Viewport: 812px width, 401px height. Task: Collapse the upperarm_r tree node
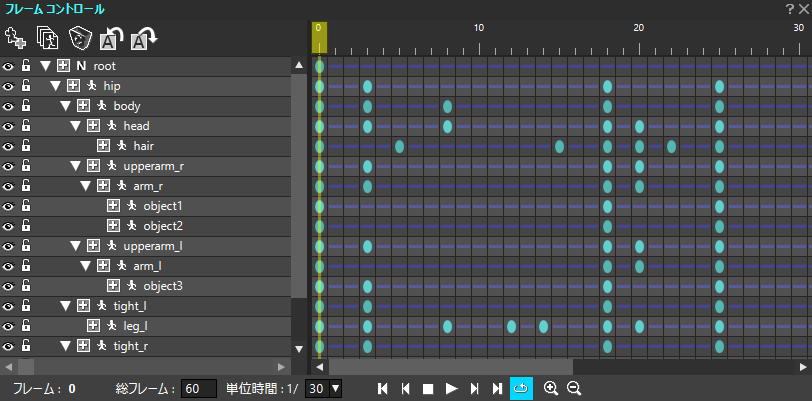point(76,166)
